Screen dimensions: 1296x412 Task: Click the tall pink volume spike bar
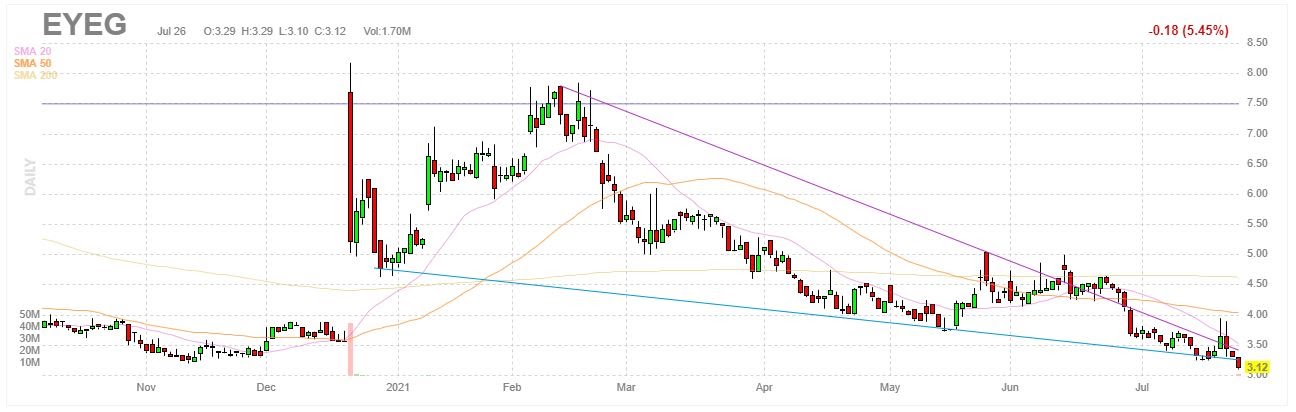click(350, 349)
